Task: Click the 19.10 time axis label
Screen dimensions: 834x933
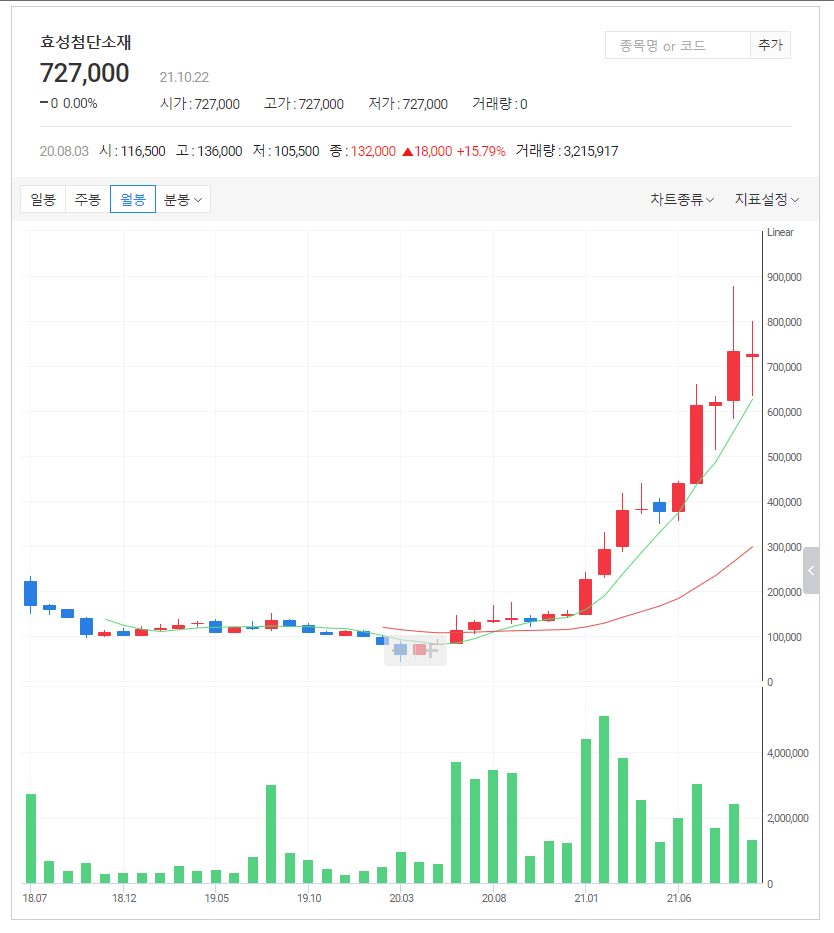Action: pos(309,898)
